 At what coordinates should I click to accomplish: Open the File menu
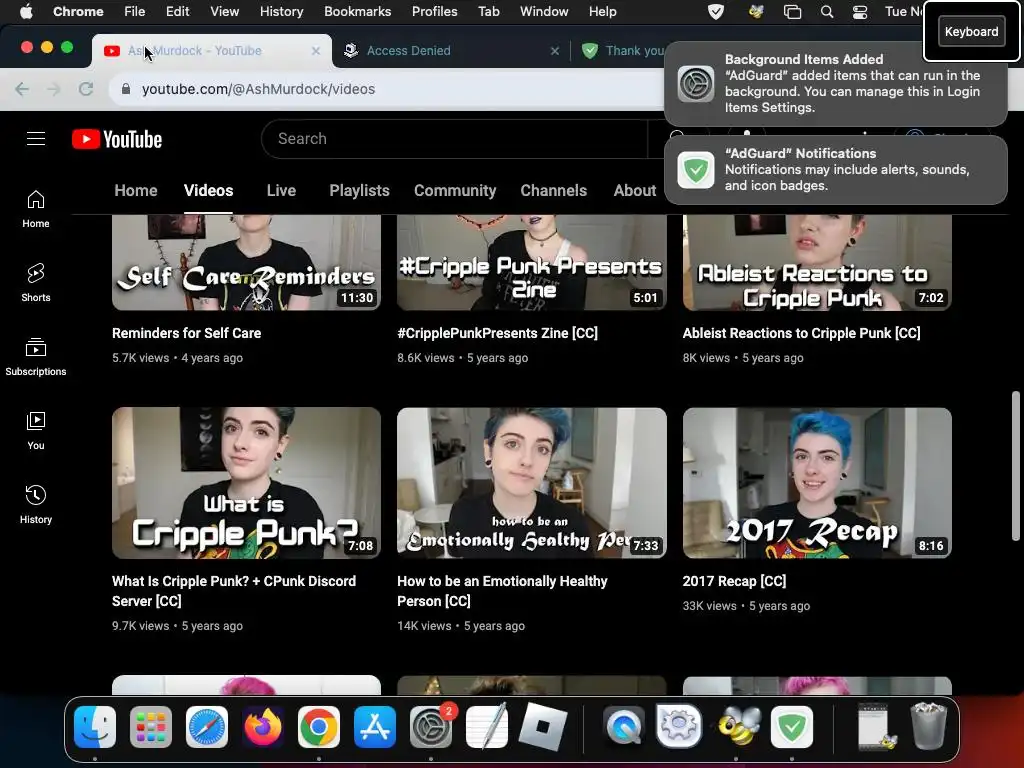(x=135, y=12)
